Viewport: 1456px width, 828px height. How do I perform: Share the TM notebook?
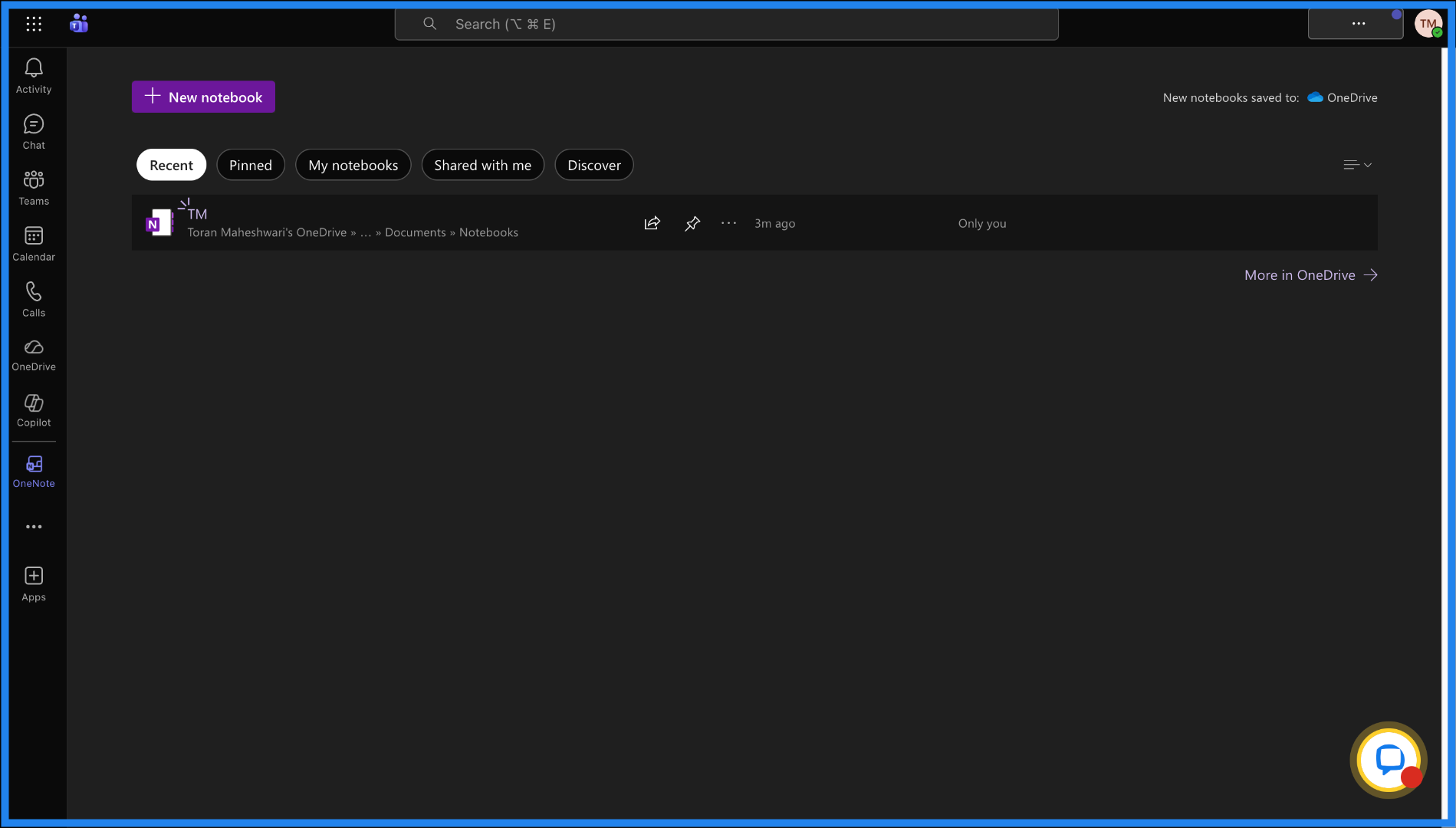(x=652, y=223)
